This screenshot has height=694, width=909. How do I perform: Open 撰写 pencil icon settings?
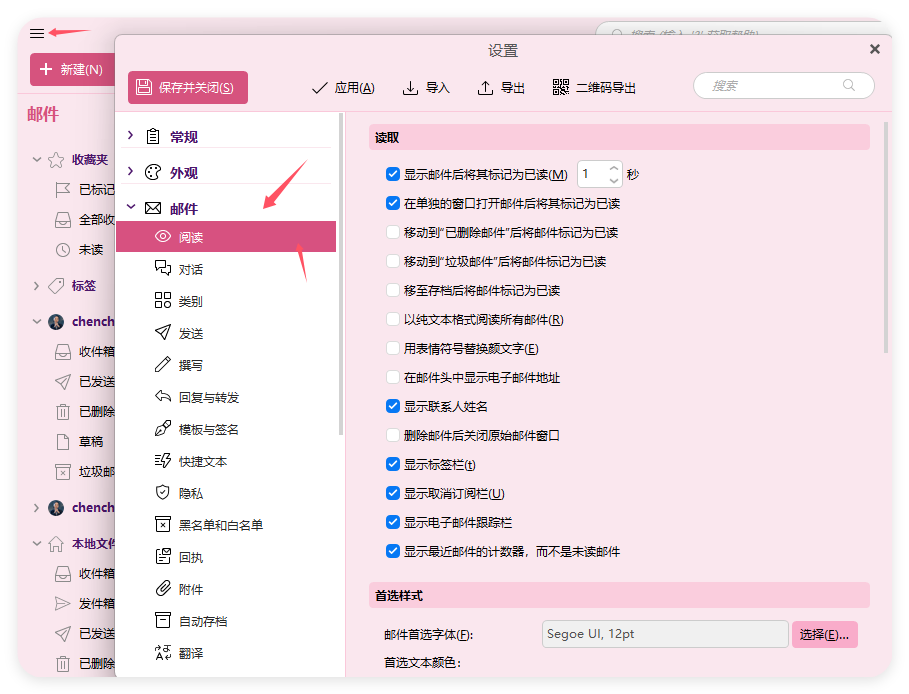(163, 364)
